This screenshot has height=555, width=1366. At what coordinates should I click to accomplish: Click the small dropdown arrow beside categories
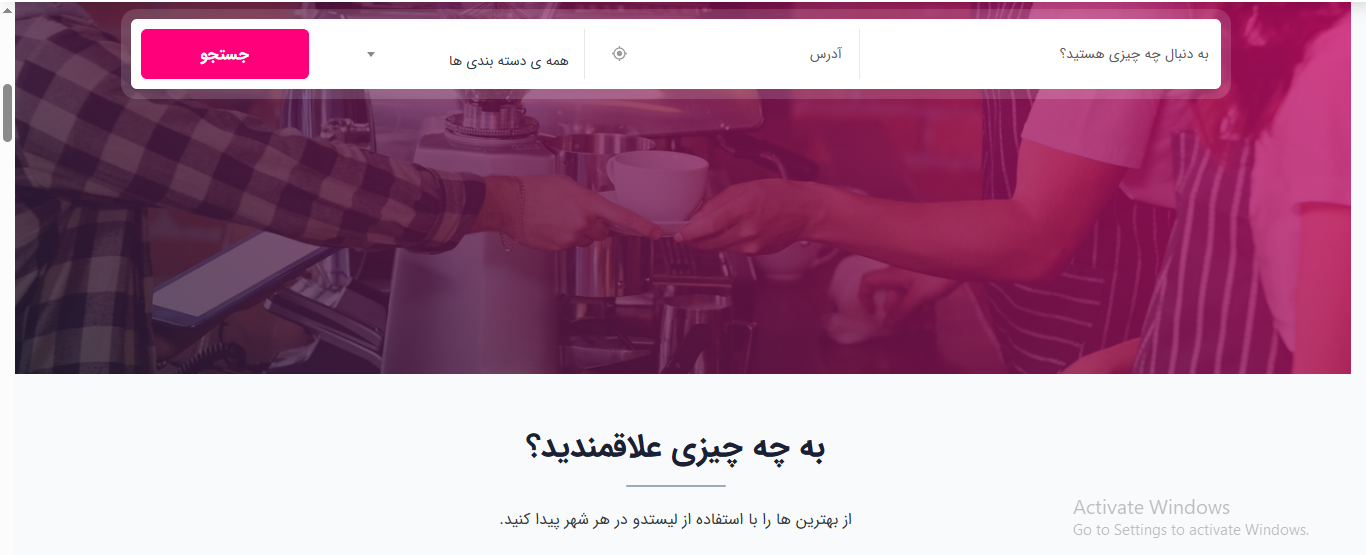(x=371, y=54)
